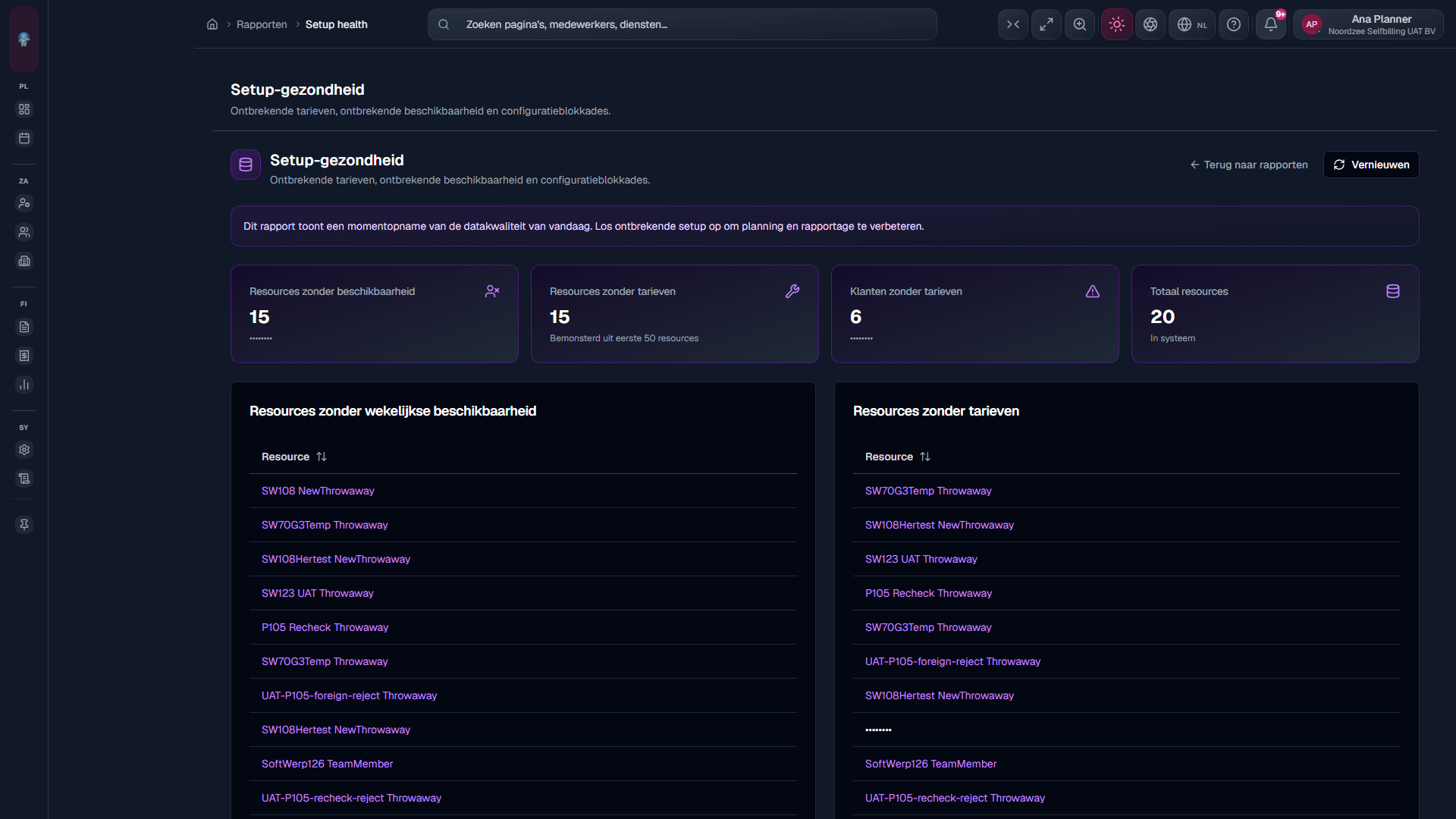
Task: Open the team members icon in sidebar
Action: click(24, 232)
